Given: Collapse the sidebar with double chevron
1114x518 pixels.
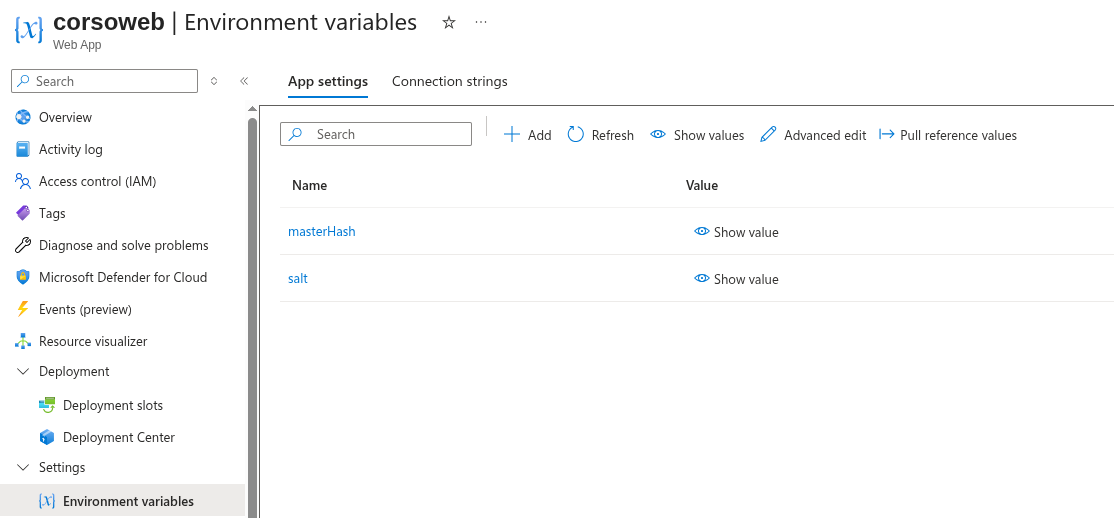Looking at the screenshot, I should 244,81.
